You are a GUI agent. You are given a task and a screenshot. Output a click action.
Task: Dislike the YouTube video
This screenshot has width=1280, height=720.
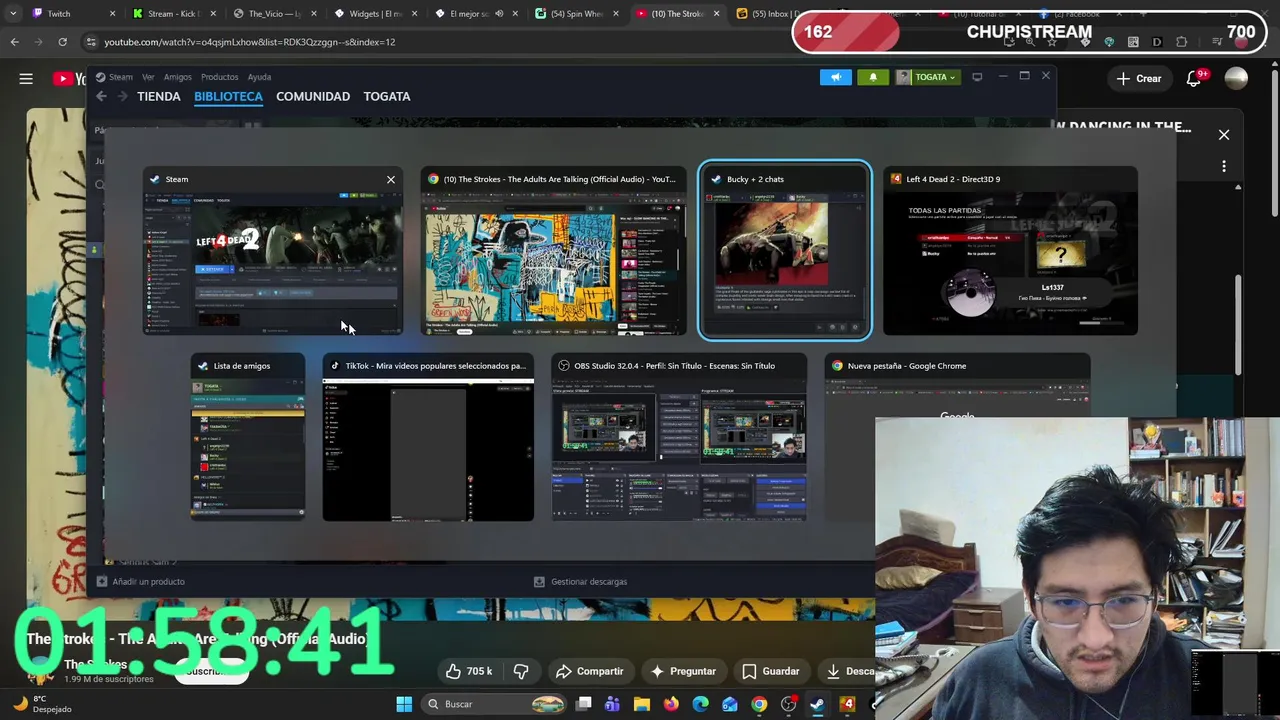pyautogui.click(x=521, y=671)
